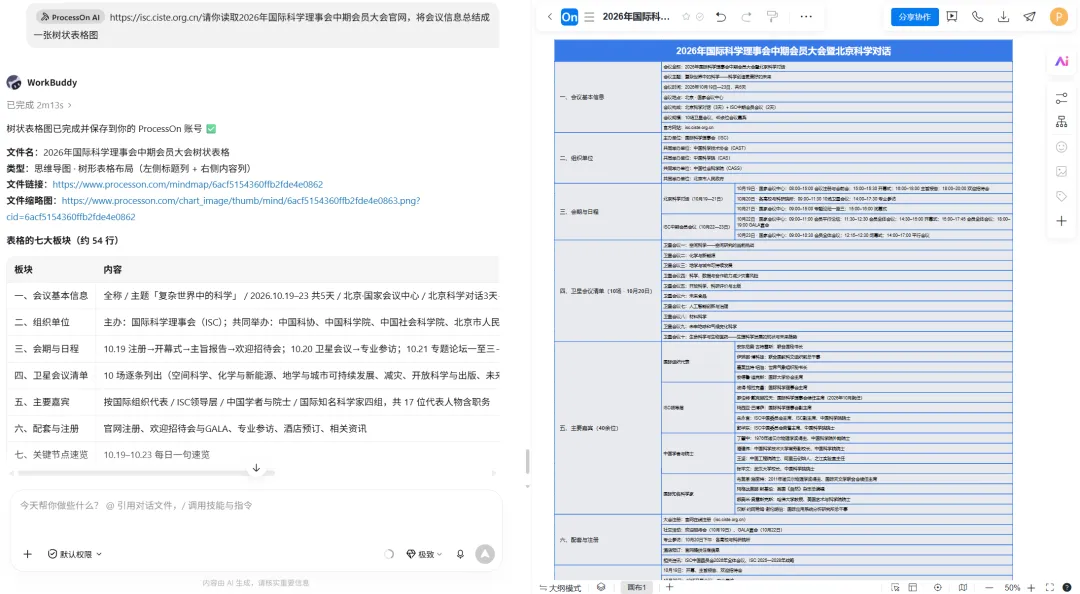Redo the last edit
This screenshot has width=1080, height=594.
[x=747, y=17]
